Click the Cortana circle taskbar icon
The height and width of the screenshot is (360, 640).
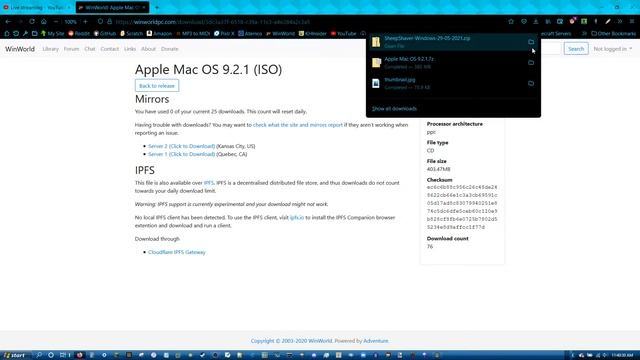pos(51,355)
